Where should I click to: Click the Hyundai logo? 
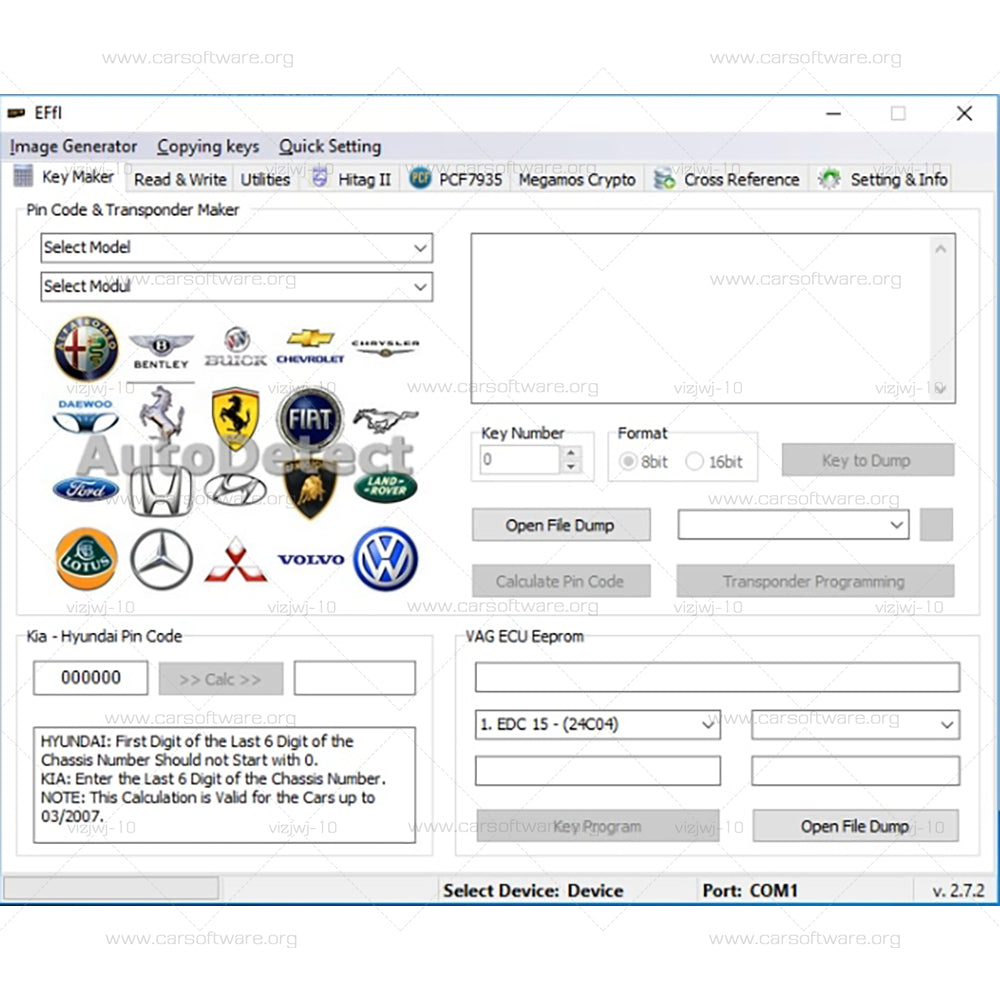[235, 490]
